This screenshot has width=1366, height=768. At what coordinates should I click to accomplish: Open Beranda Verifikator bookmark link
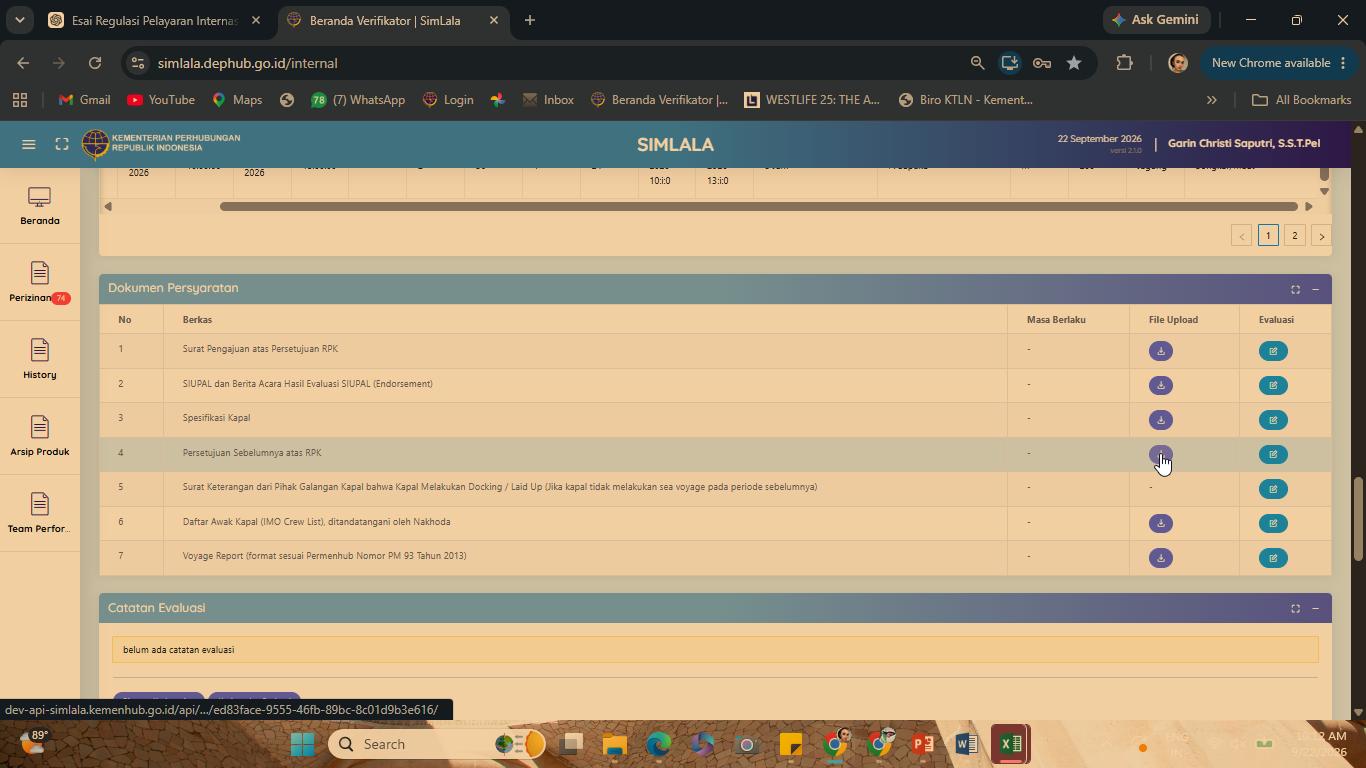[x=659, y=100]
